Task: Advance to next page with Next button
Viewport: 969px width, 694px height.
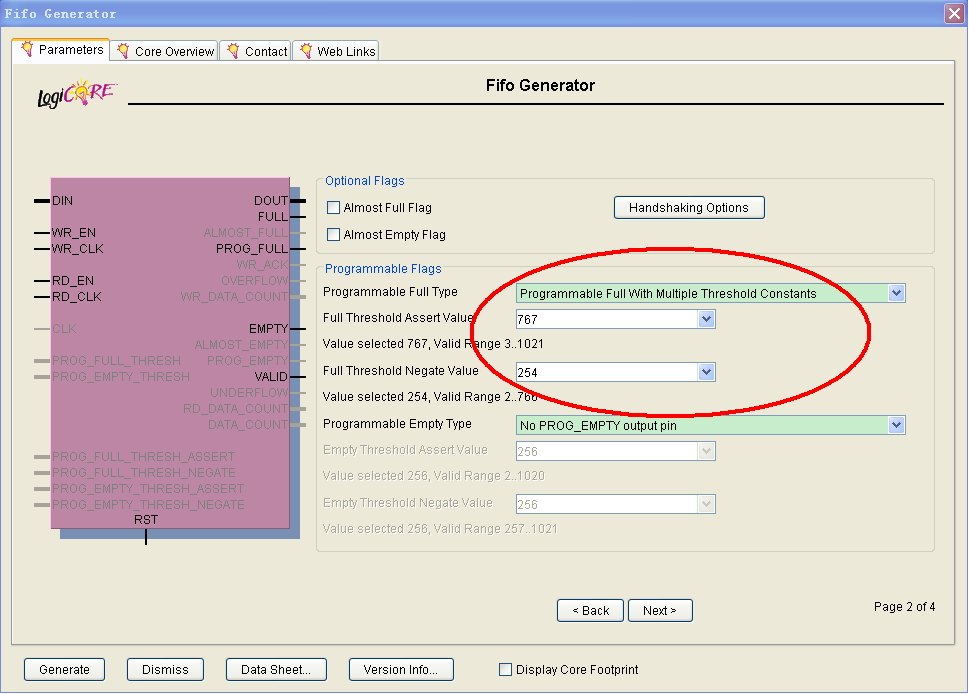Action: pos(660,611)
